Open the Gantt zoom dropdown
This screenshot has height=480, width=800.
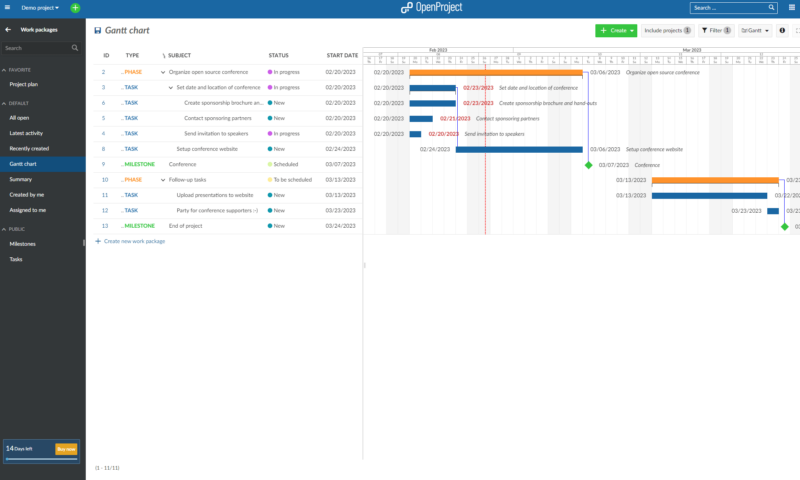(x=755, y=31)
